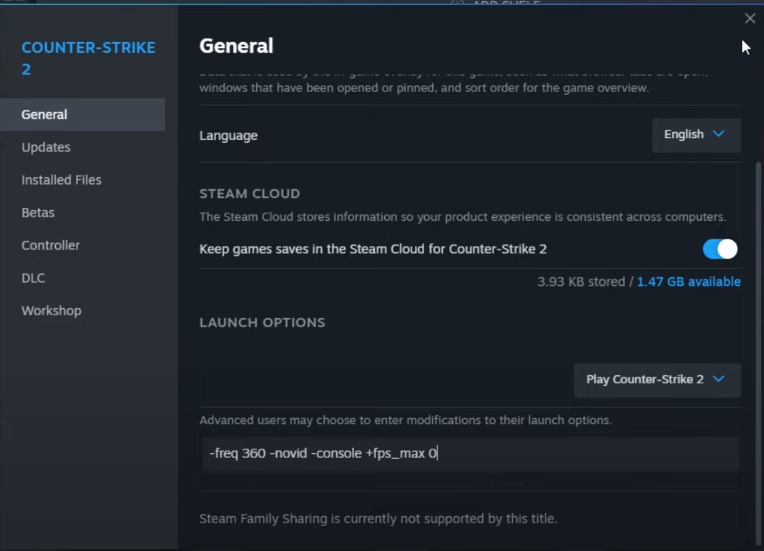
Task: Open the Workshop section
Action: (x=51, y=310)
